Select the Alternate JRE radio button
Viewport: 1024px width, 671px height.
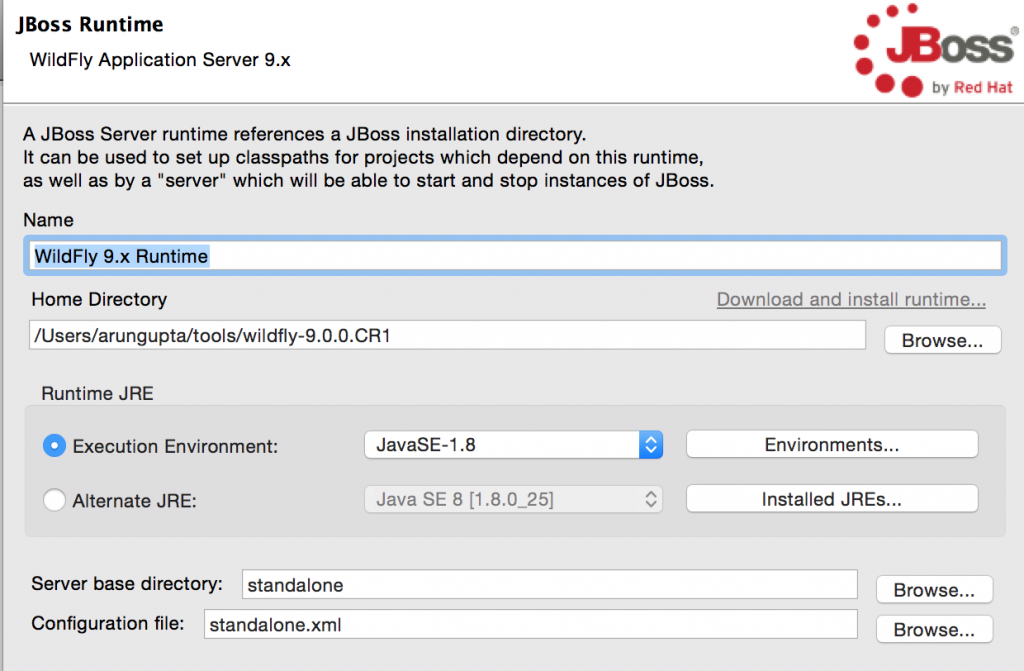54,500
